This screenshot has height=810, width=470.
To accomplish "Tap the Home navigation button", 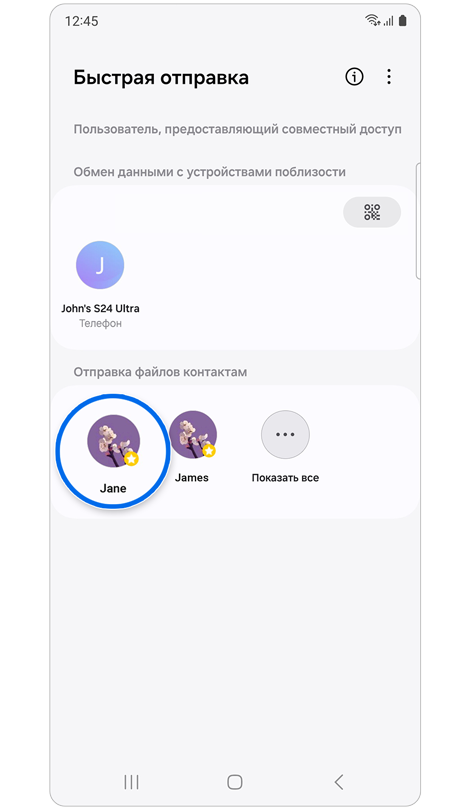I will pos(235,782).
